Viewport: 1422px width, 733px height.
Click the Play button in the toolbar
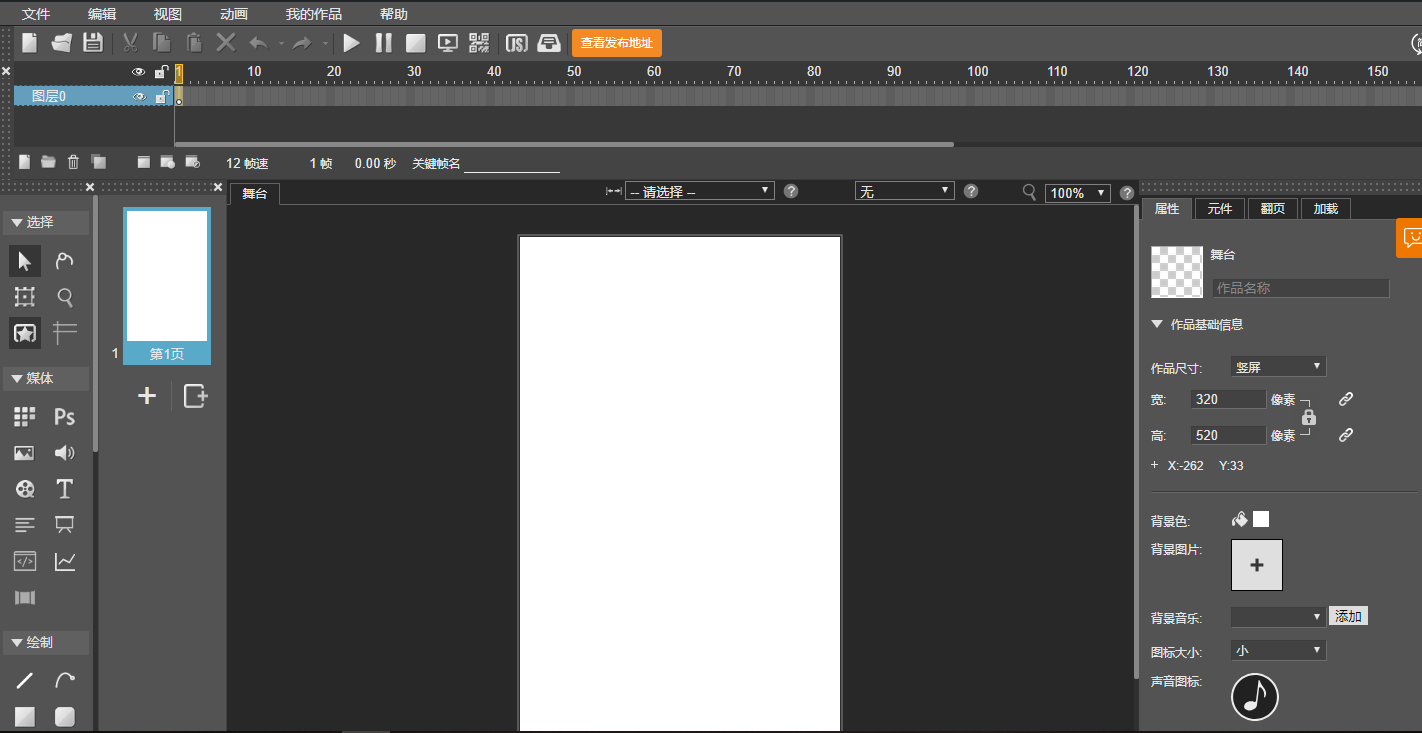pos(351,43)
